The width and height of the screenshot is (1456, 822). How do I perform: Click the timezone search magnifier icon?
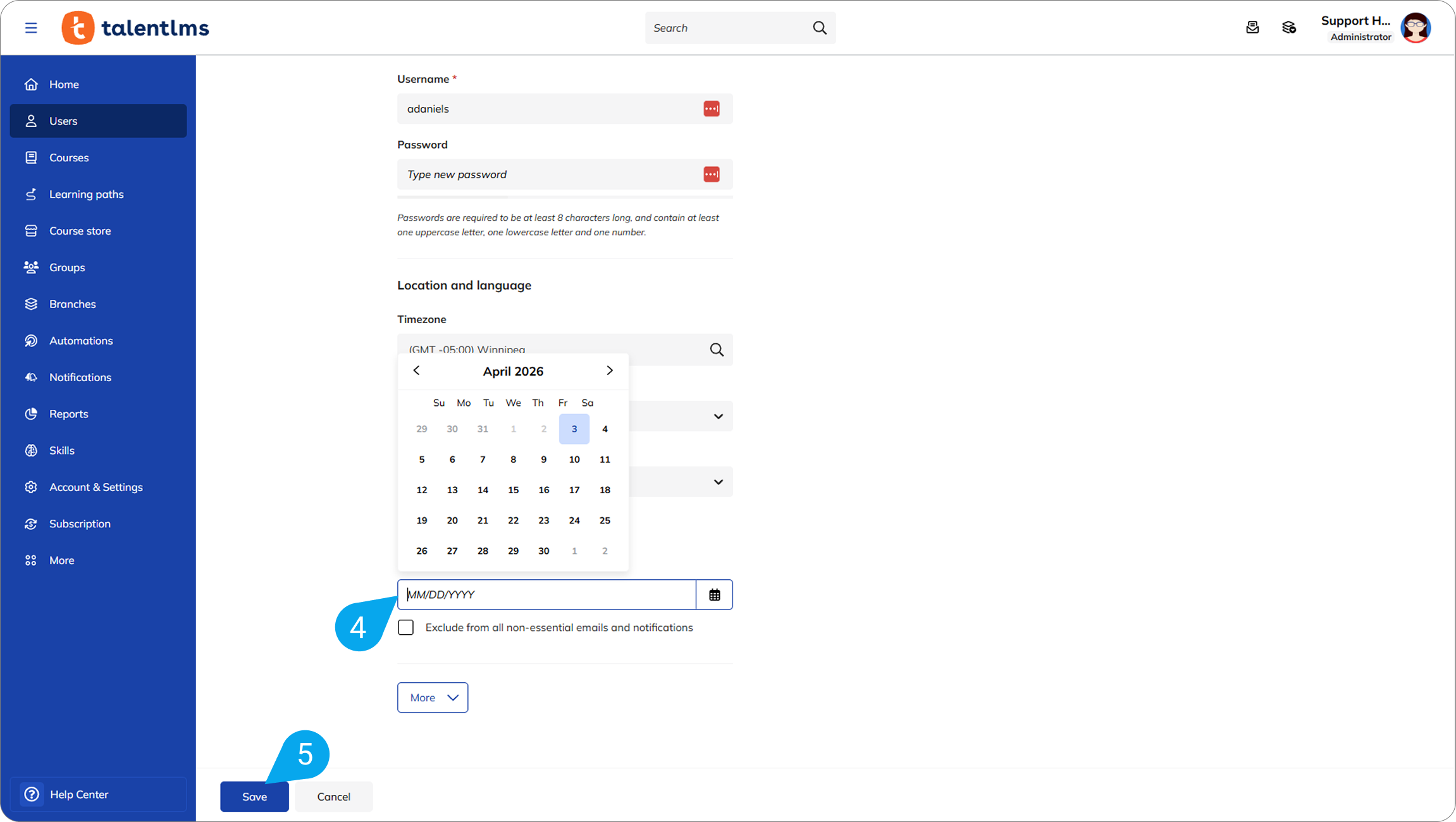pos(716,350)
